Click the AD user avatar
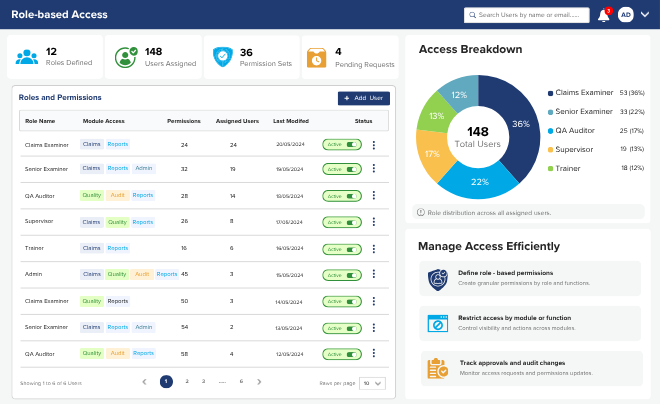The height and width of the screenshot is (404, 660). point(625,15)
